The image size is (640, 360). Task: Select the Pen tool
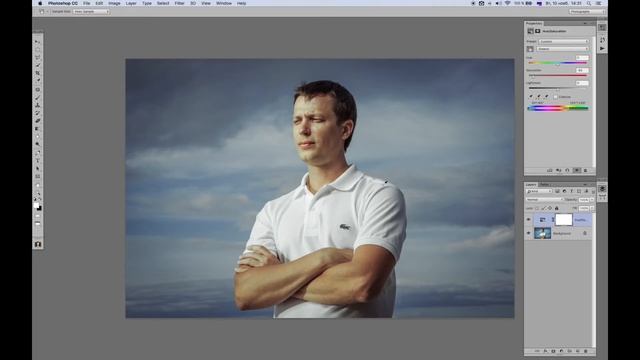point(38,153)
